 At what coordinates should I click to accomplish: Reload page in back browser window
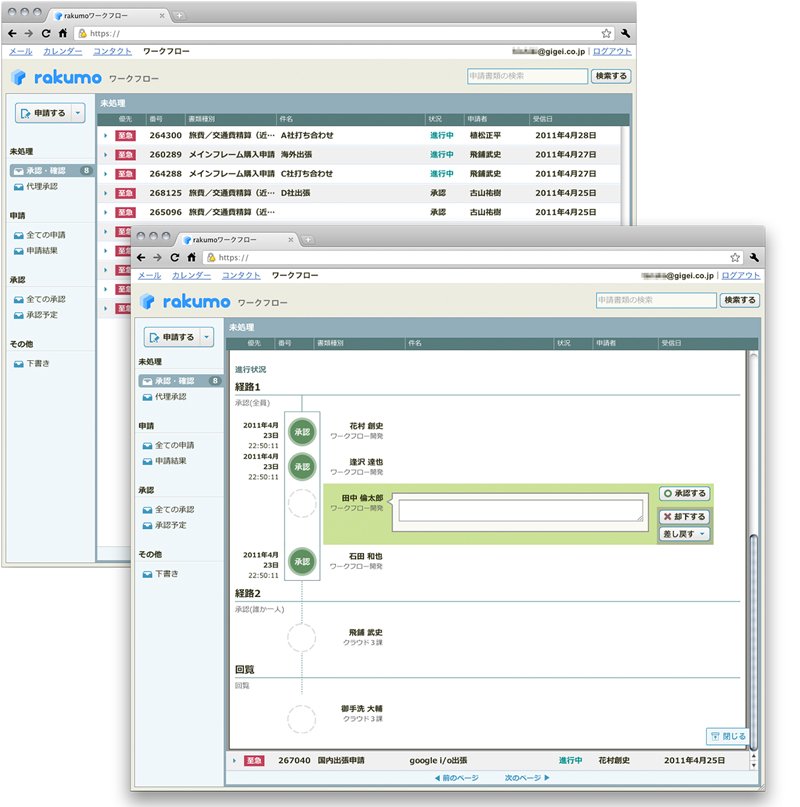click(x=46, y=33)
